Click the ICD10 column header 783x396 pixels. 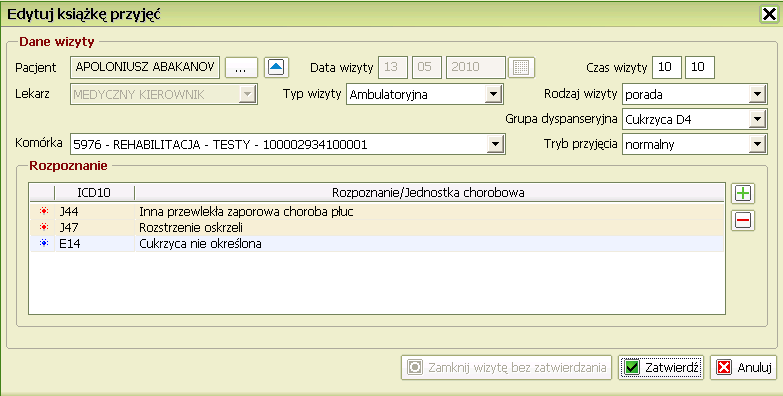94,192
